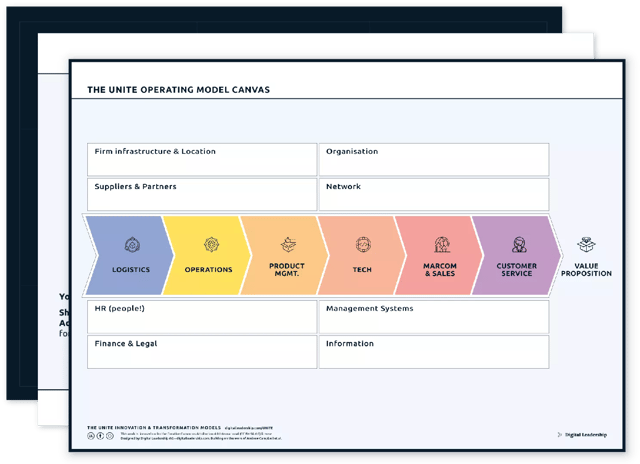Click 'The UNITE Innovation & Transformation Models' footer text

(x=154, y=428)
